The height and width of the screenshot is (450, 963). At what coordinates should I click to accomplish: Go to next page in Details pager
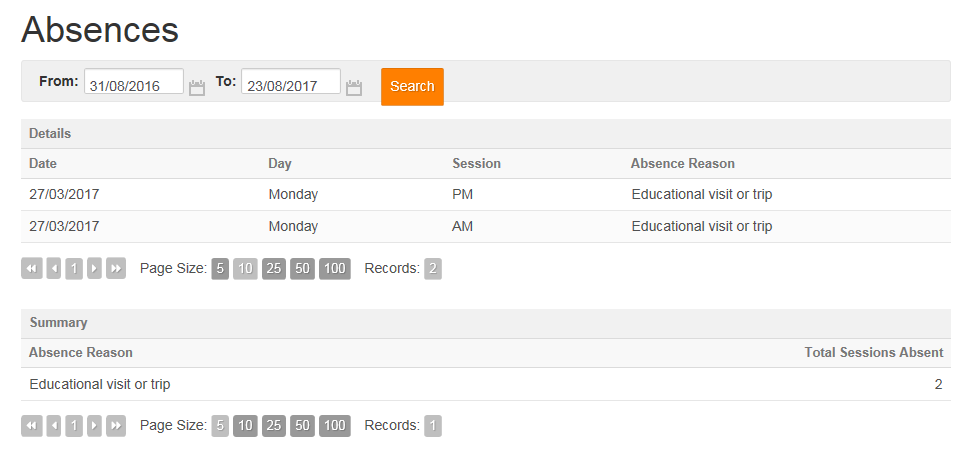coord(94,268)
